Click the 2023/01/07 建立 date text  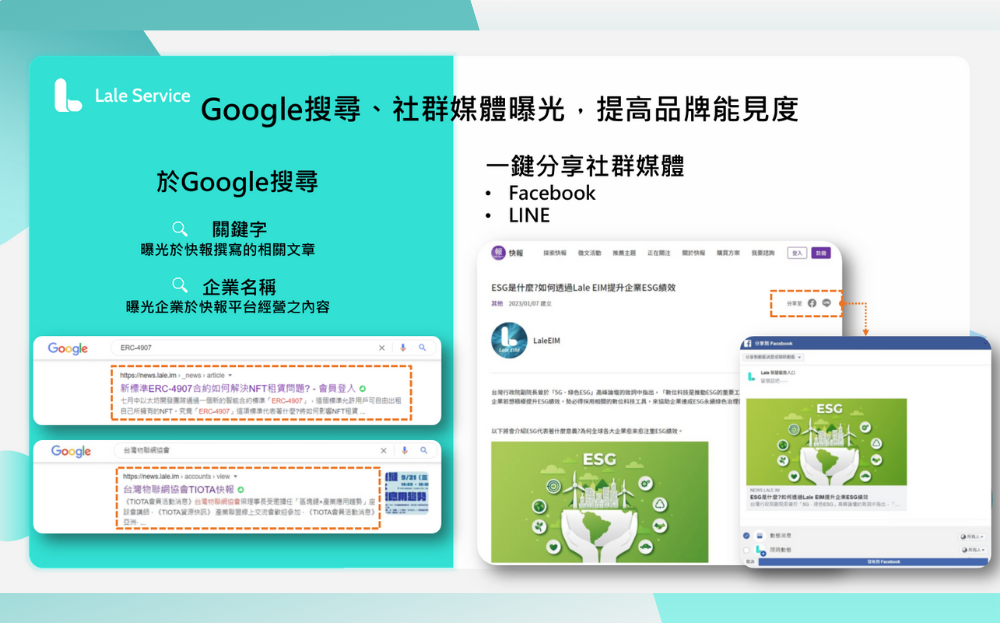[x=530, y=304]
